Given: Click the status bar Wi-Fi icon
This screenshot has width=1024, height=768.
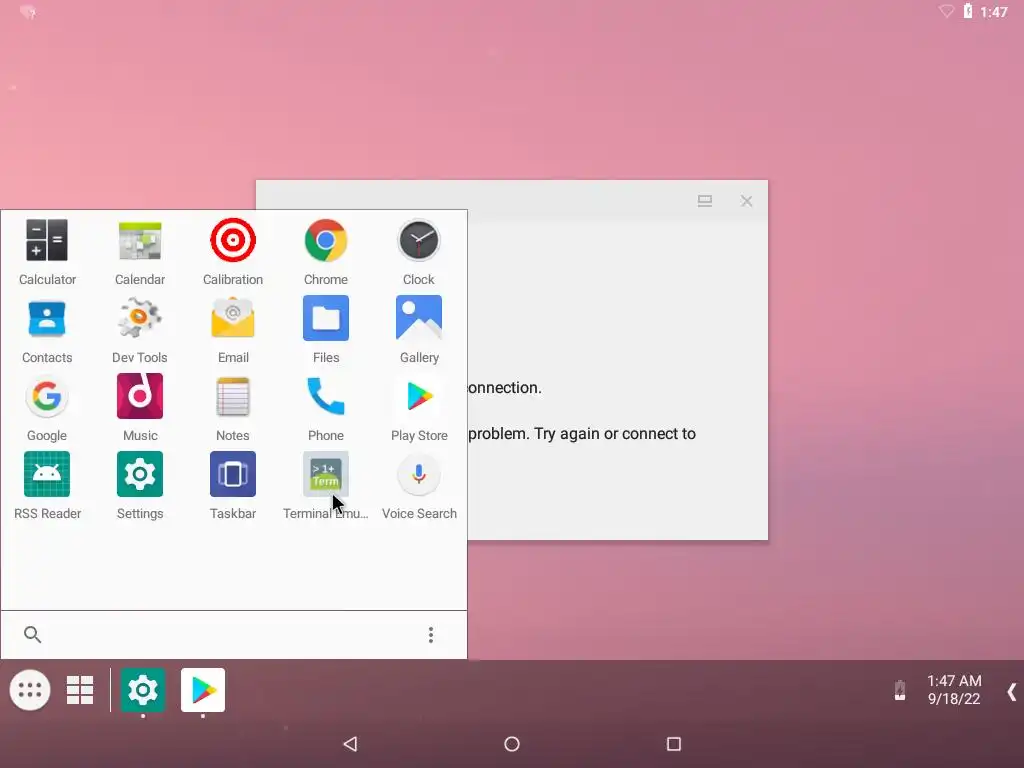Looking at the screenshot, I should pyautogui.click(x=946, y=11).
